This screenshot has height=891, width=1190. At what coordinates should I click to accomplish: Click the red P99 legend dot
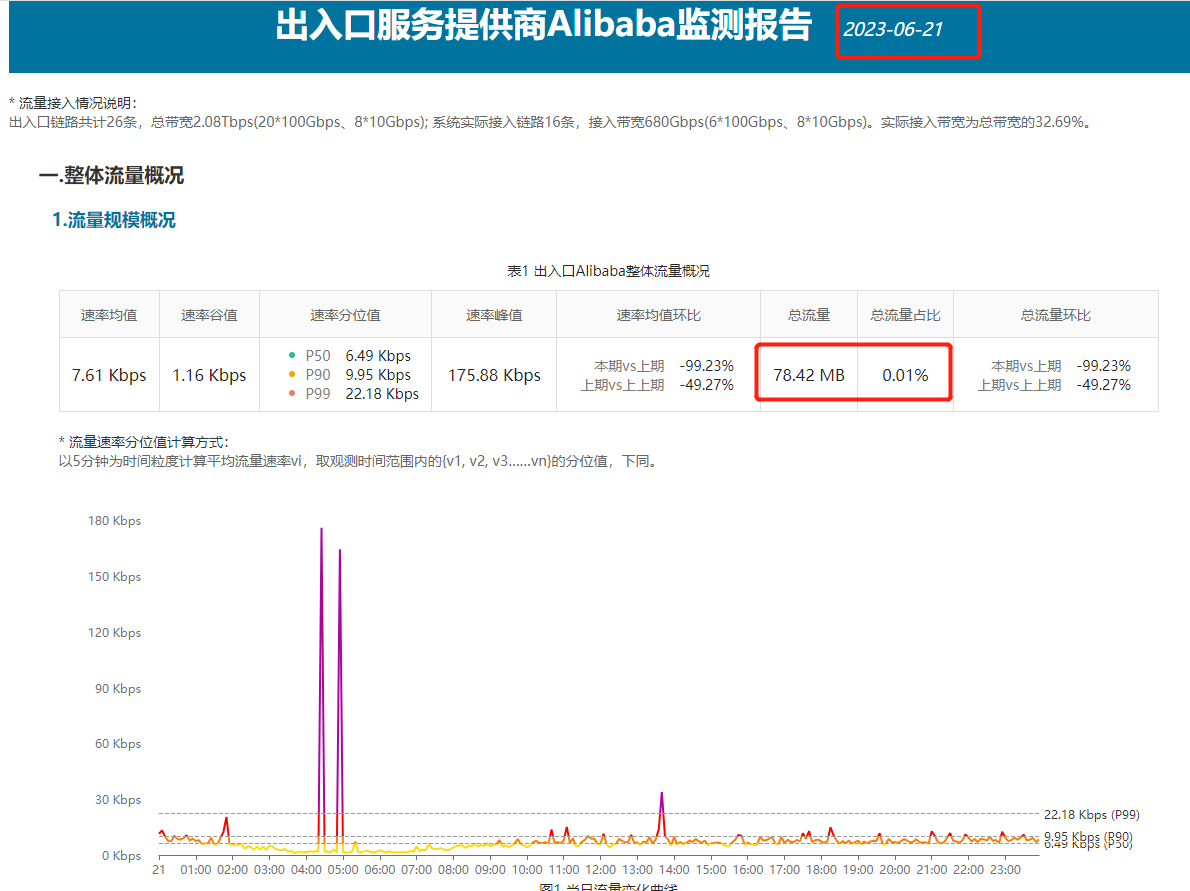291,394
